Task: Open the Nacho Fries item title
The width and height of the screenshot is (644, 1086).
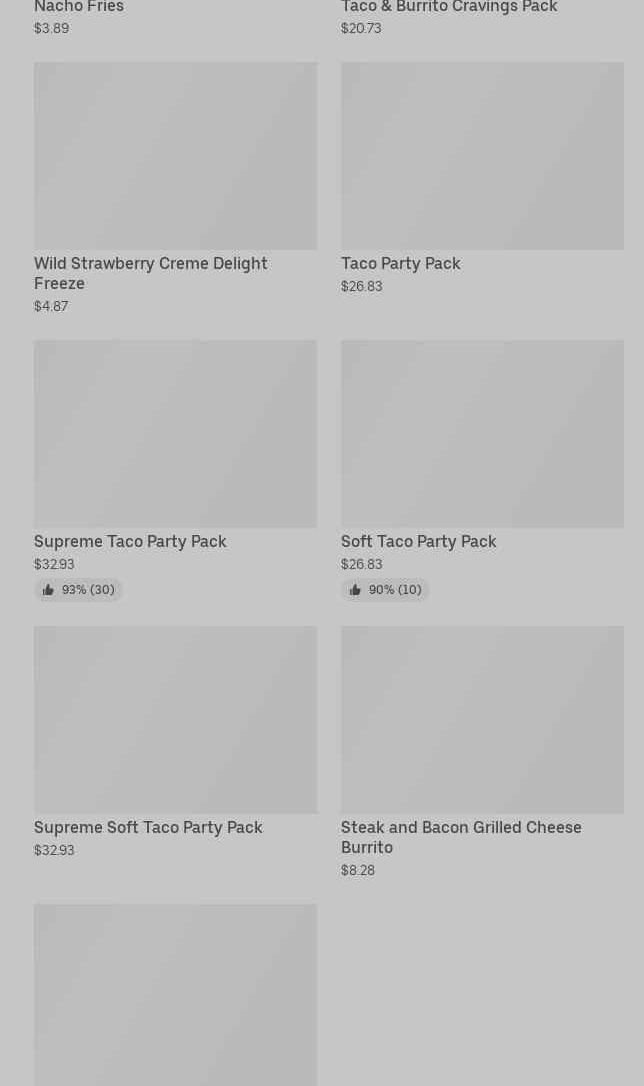Action: pyautogui.click(x=79, y=7)
